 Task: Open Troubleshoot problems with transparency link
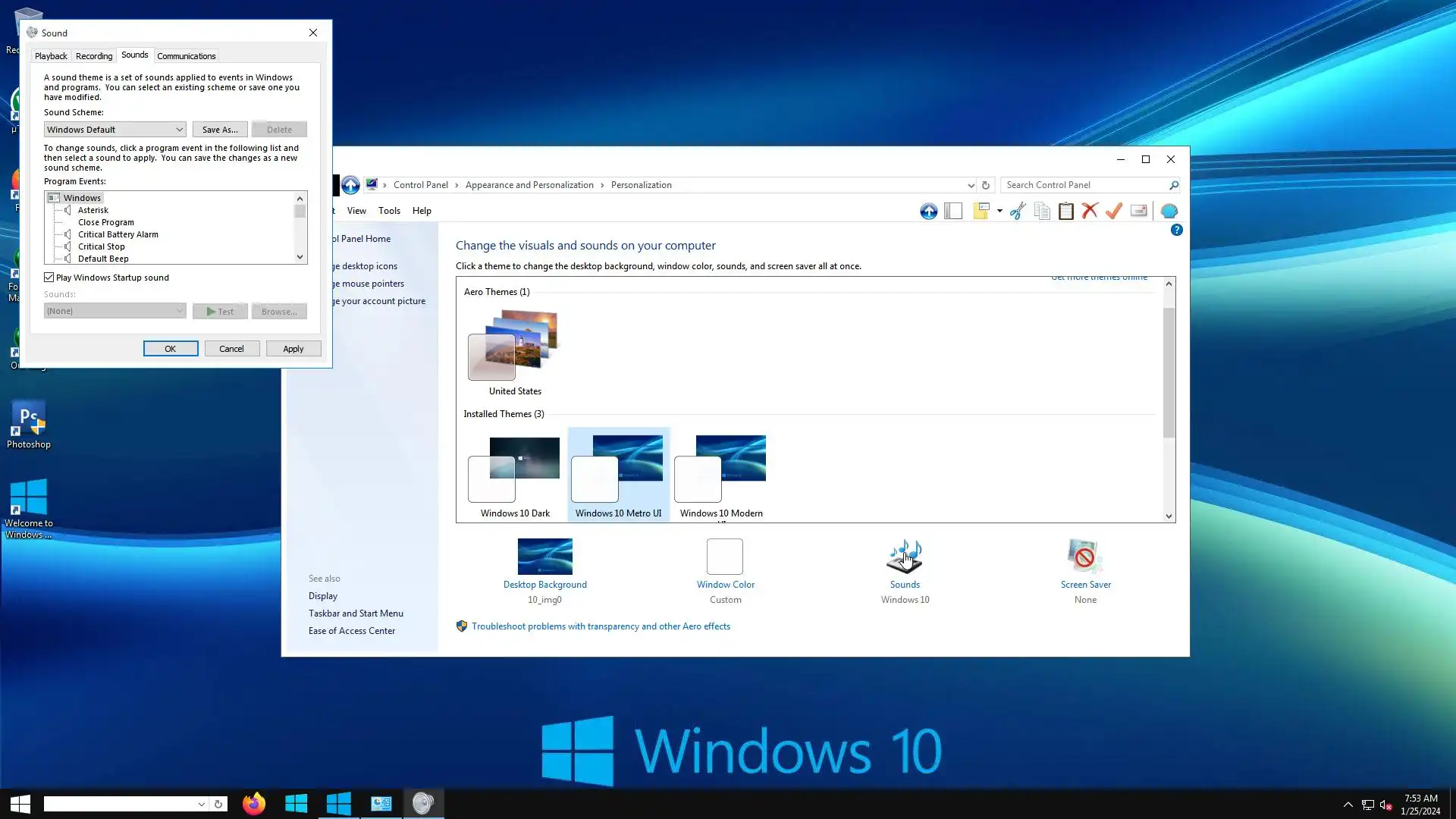(601, 626)
